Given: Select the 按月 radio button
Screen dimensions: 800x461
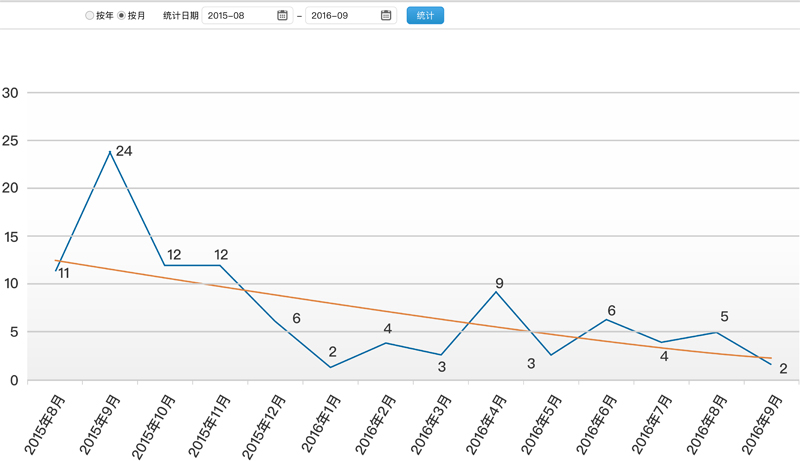Looking at the screenshot, I should pyautogui.click(x=122, y=16).
